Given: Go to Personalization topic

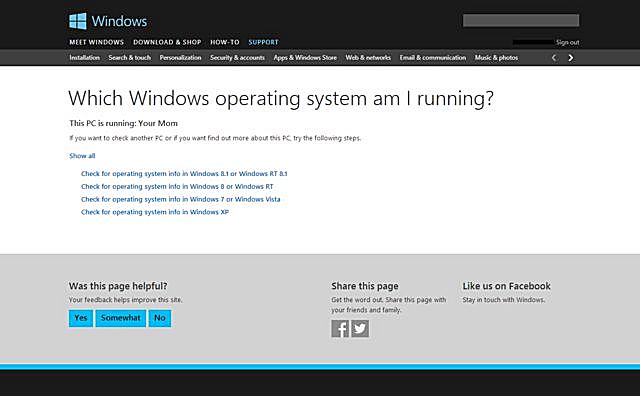Looking at the screenshot, I should click(x=180, y=58).
